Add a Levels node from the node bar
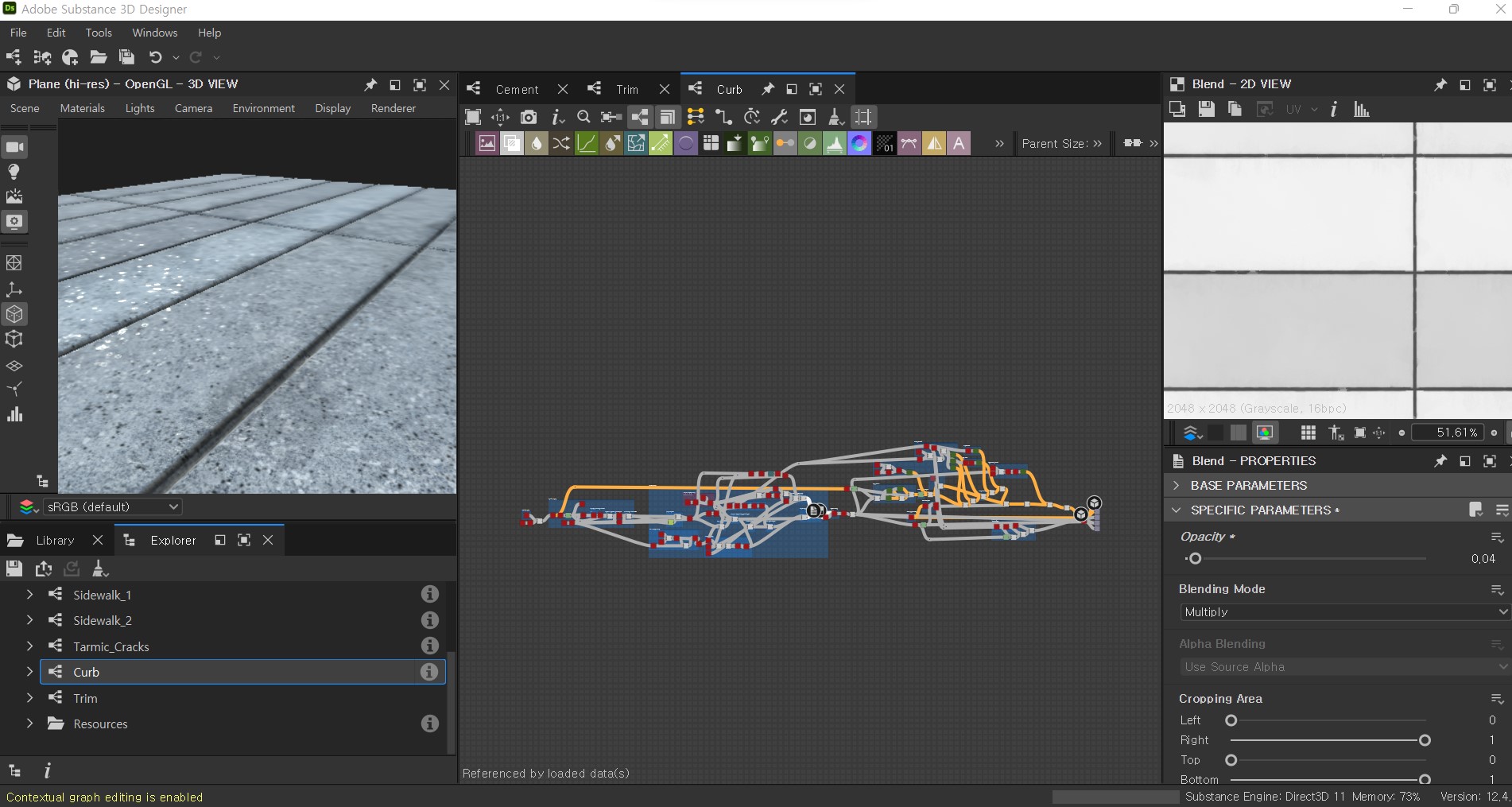The width and height of the screenshot is (1512, 807). click(834, 144)
